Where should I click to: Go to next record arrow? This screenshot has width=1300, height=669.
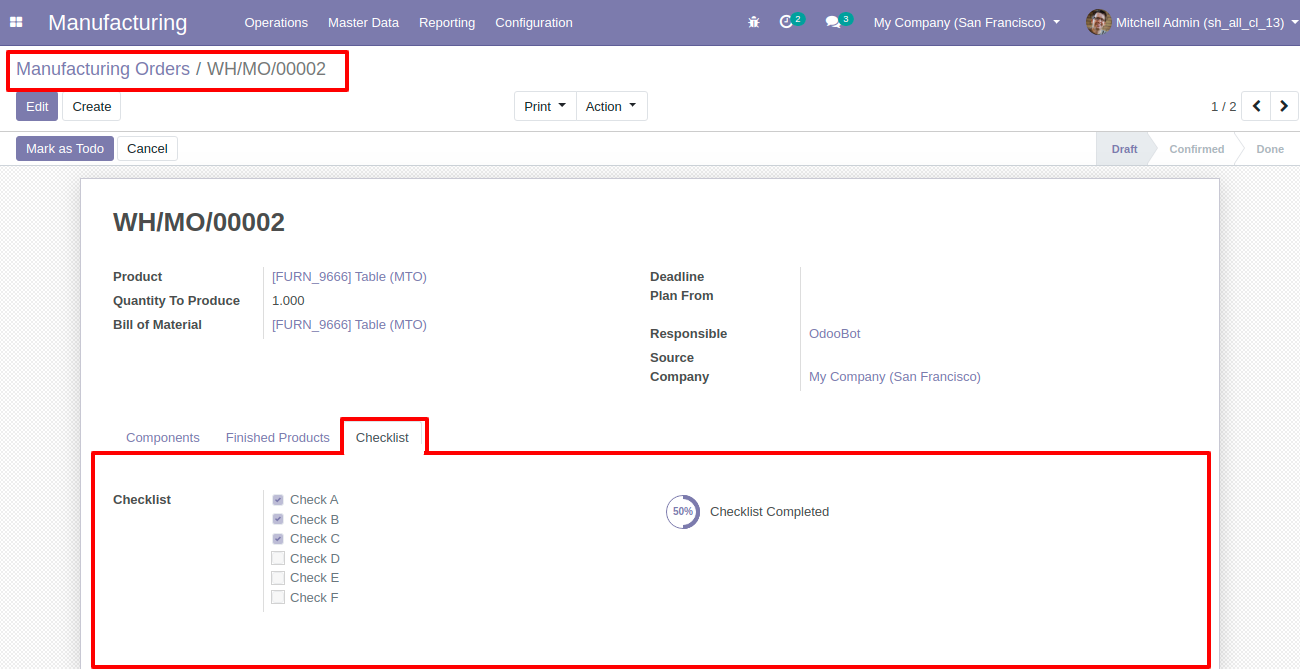point(1284,106)
